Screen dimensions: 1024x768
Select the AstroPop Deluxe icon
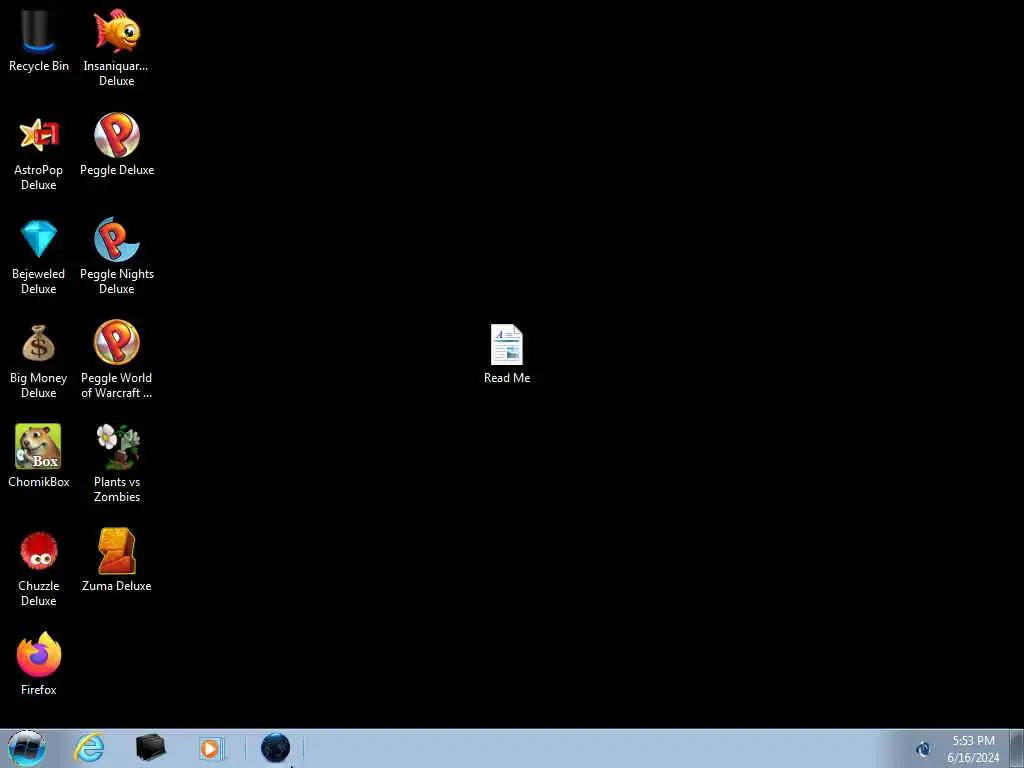(x=39, y=135)
